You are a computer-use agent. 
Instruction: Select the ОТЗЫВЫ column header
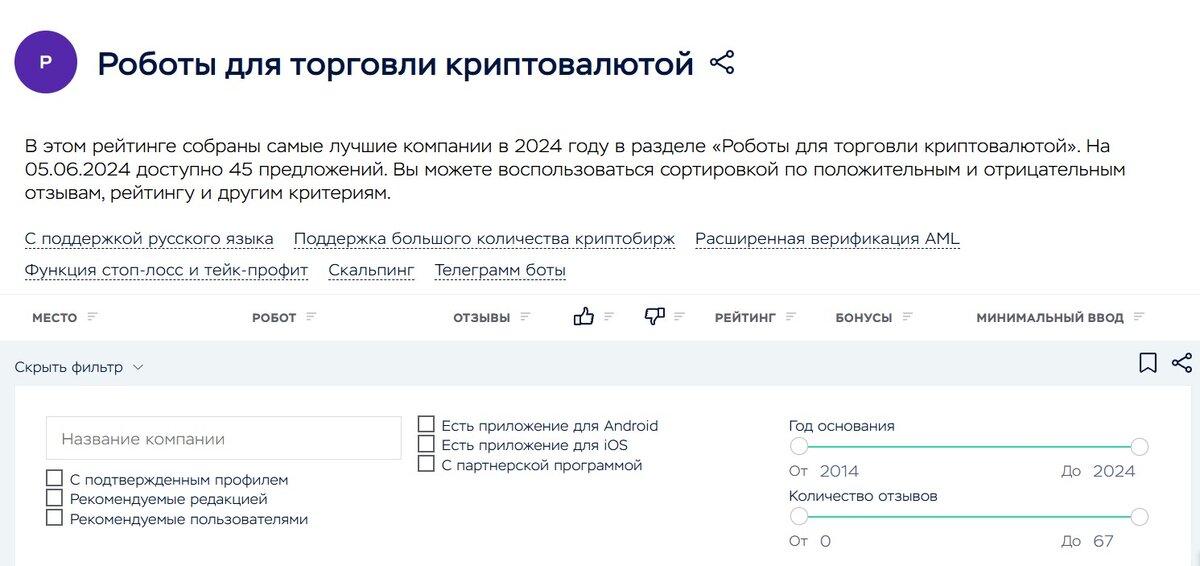(481, 317)
